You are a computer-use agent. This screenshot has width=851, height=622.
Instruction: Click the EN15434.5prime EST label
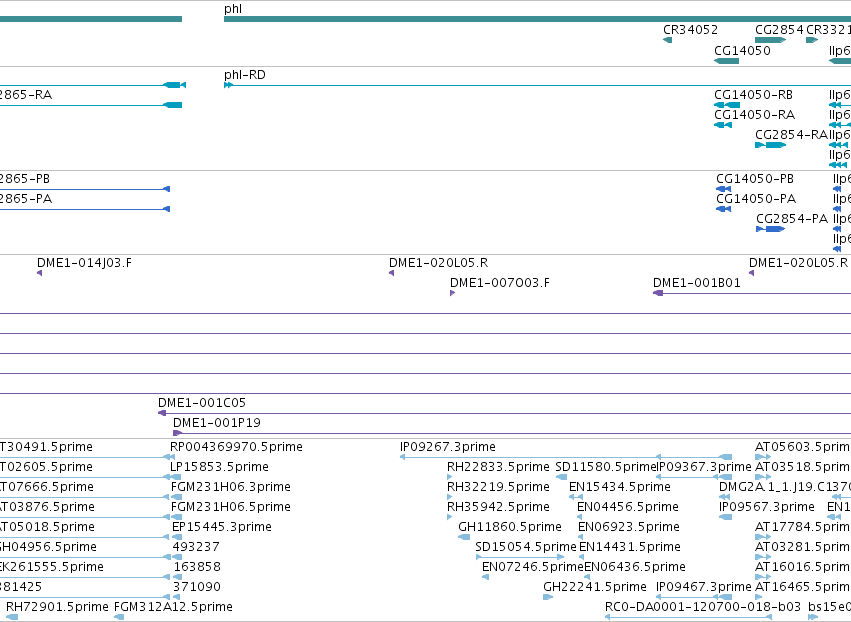[620, 487]
